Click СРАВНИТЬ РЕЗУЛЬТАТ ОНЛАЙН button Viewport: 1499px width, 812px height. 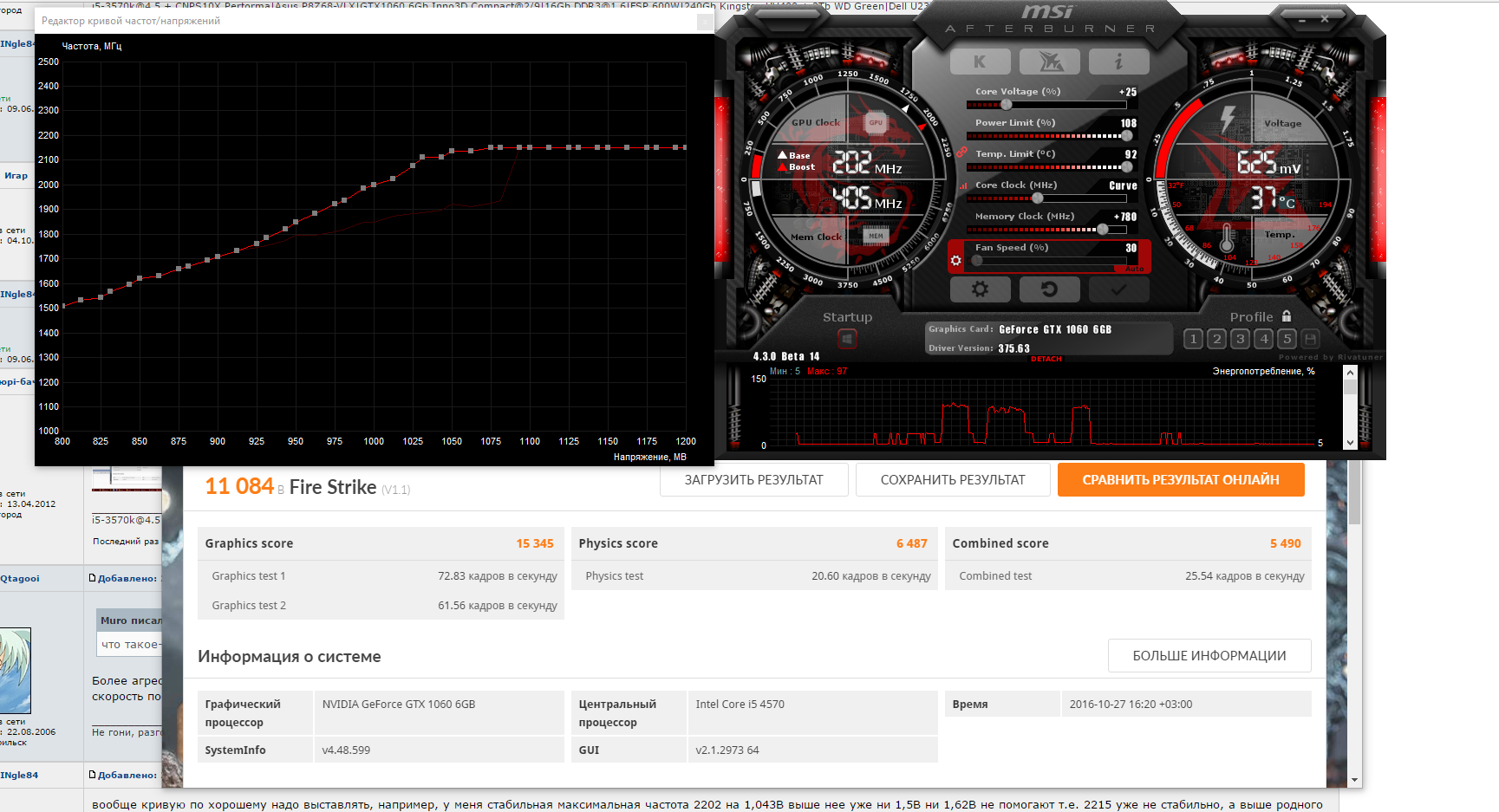click(x=1181, y=480)
